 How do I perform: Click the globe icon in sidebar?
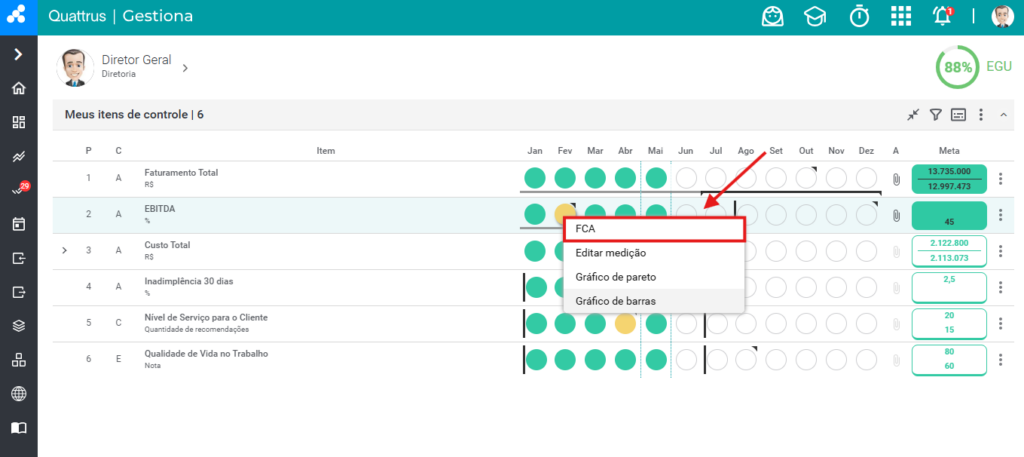coord(19,394)
